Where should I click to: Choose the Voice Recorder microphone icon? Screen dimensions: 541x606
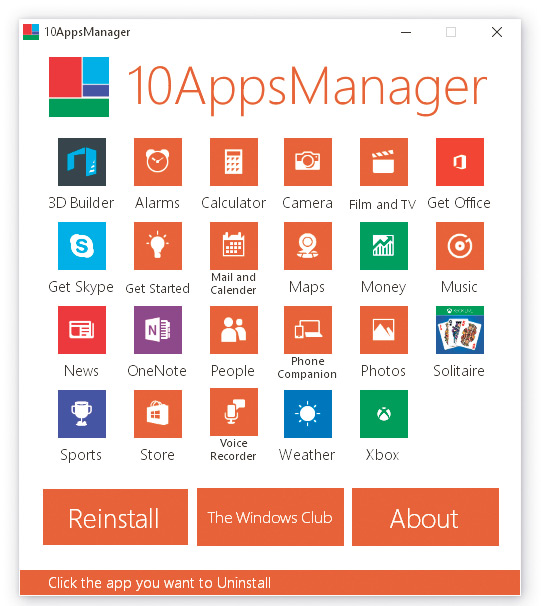point(234,412)
